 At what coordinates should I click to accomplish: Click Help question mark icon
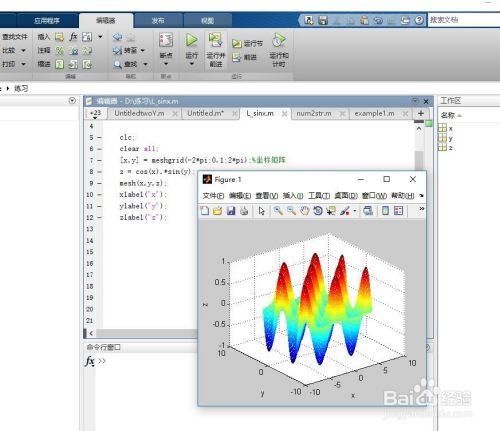tap(419, 20)
